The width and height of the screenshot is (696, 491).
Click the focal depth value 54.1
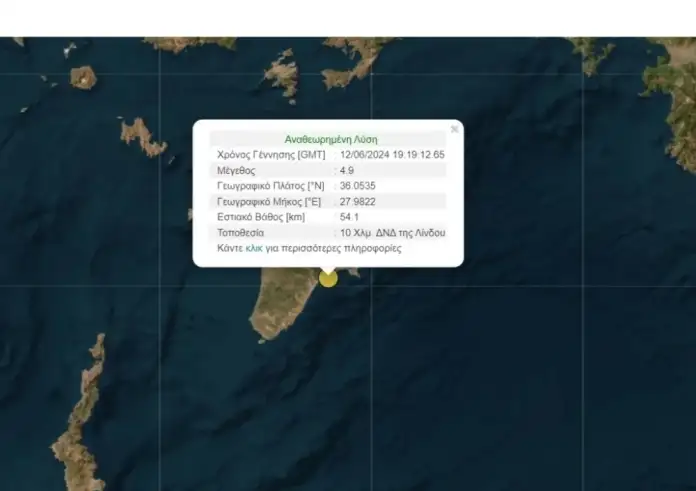[350, 217]
